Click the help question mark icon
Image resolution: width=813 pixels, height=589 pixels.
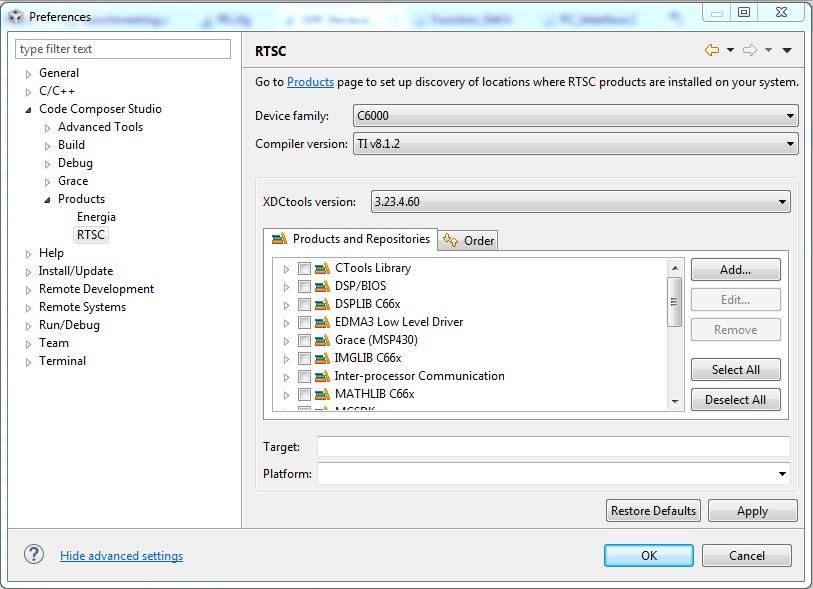point(34,555)
